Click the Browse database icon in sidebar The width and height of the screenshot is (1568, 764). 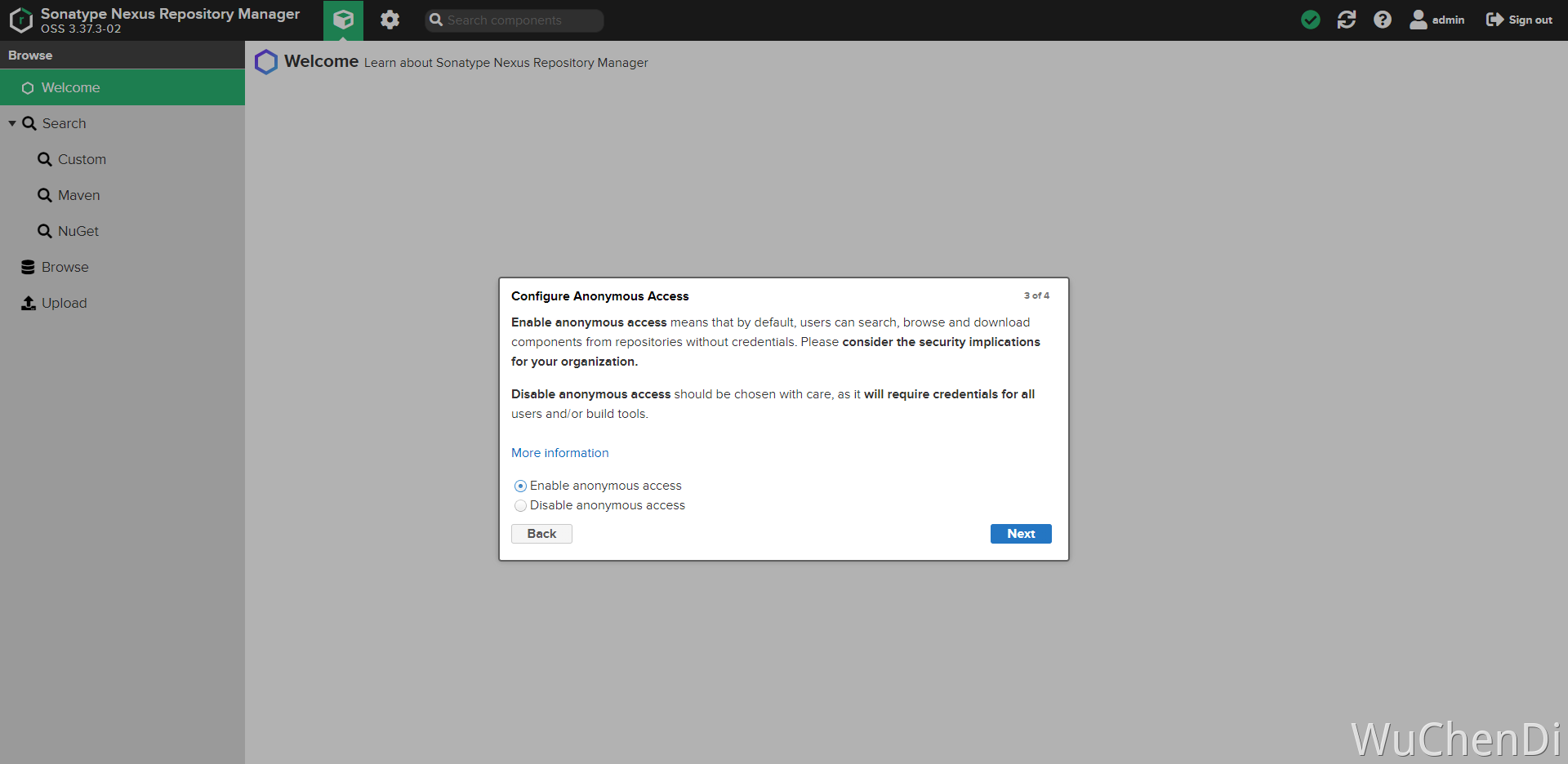[x=28, y=267]
